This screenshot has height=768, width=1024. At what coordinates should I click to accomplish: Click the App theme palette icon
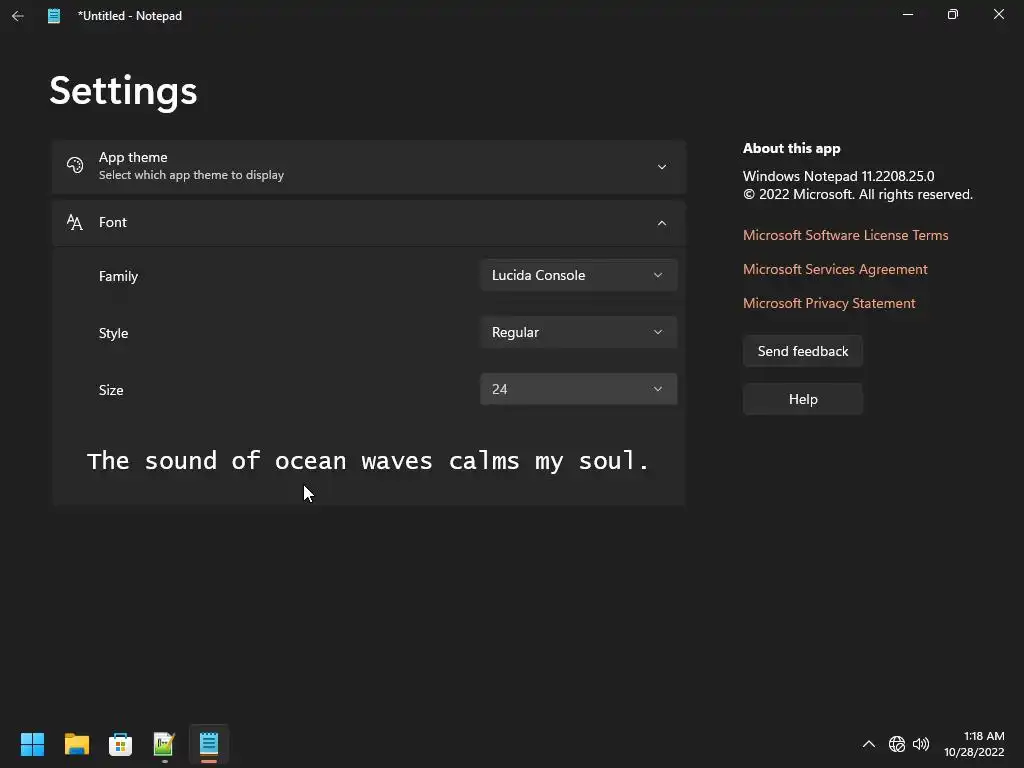(x=75, y=165)
